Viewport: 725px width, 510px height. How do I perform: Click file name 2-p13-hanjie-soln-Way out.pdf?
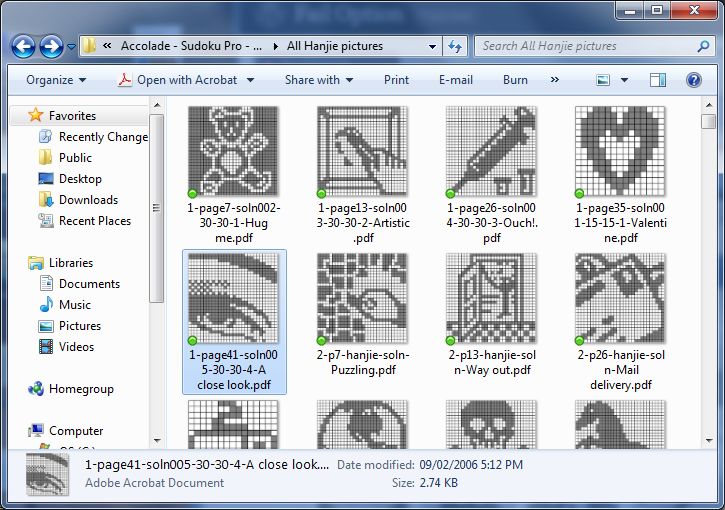(x=492, y=363)
